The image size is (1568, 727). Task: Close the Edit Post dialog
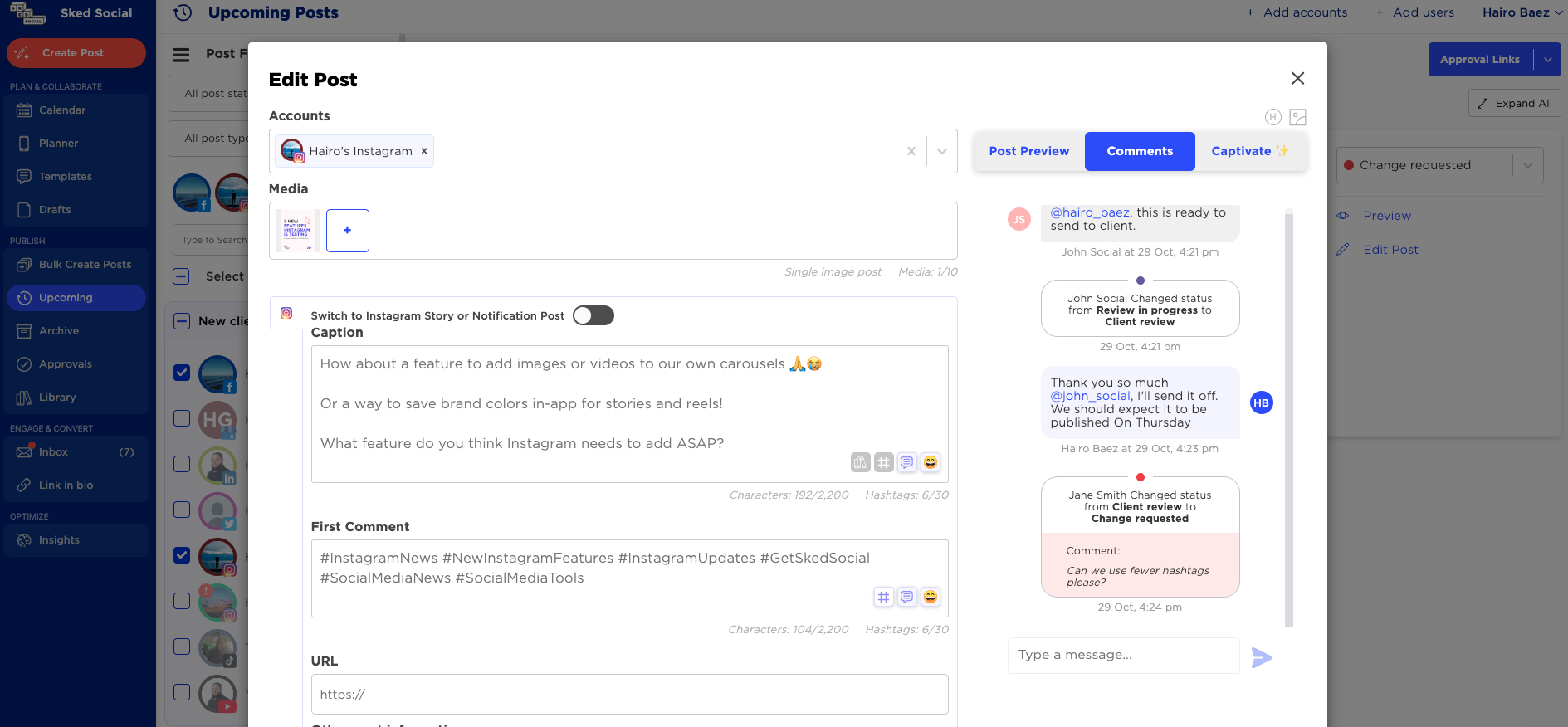click(x=1297, y=78)
